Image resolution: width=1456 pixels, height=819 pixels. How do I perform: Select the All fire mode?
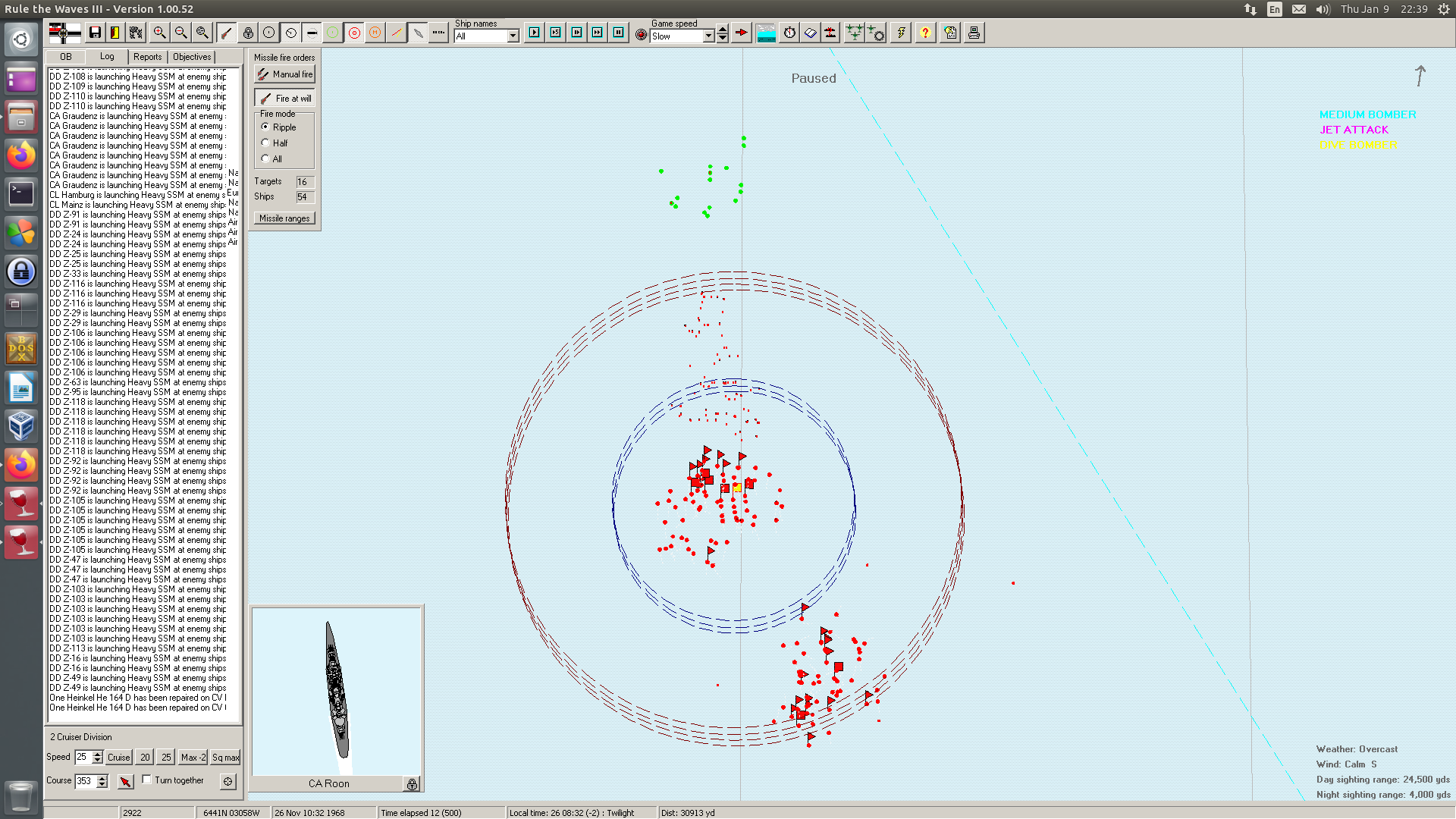265,158
